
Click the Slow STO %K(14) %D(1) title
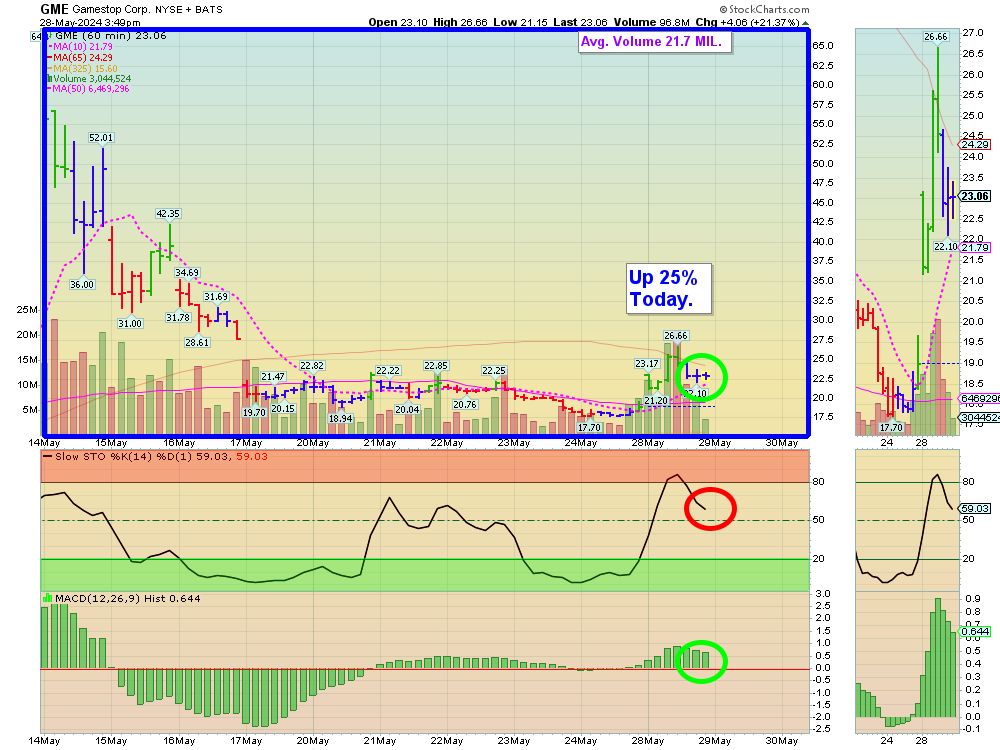click(154, 457)
